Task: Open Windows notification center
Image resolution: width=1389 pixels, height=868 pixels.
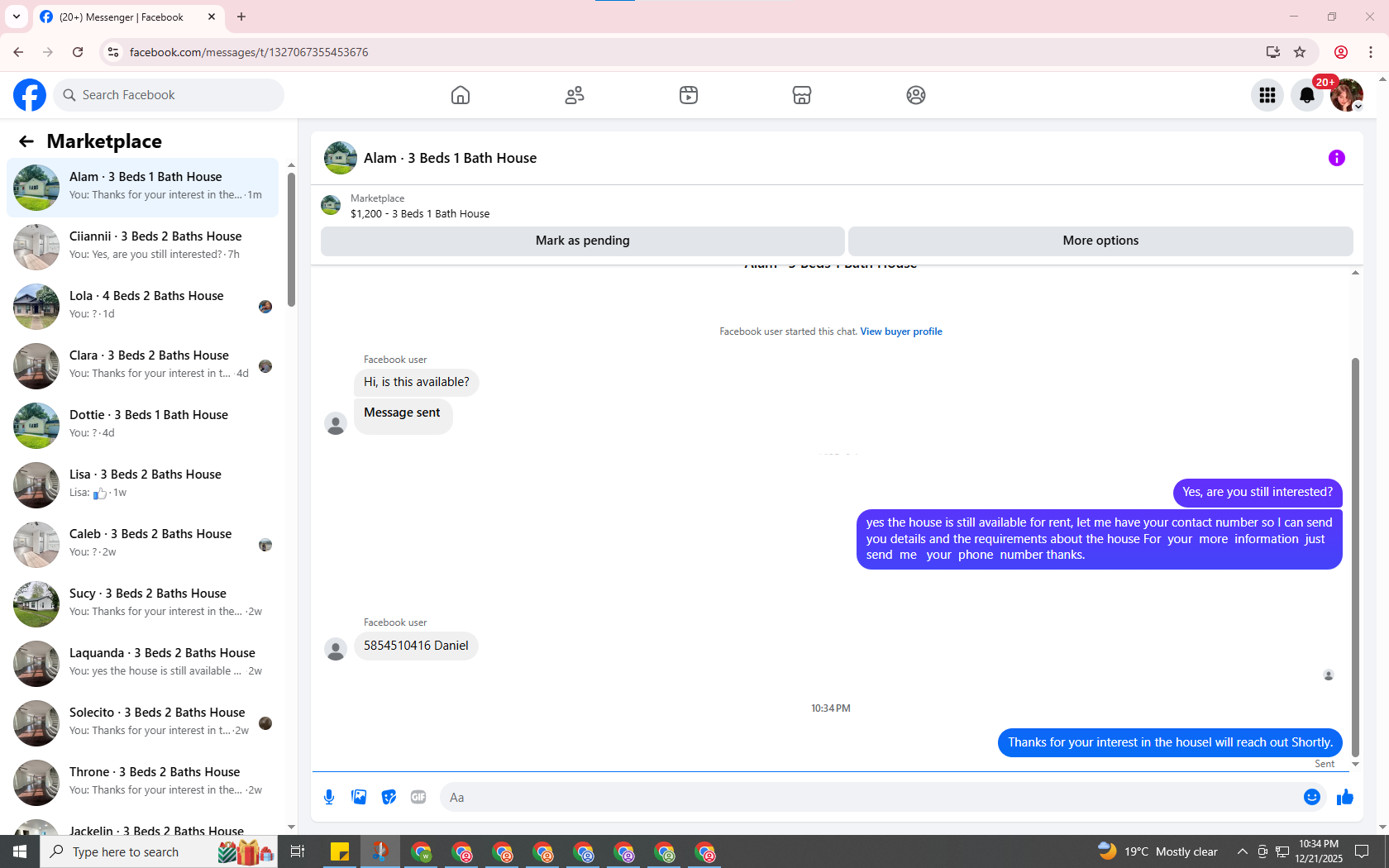Action: pyautogui.click(x=1362, y=851)
